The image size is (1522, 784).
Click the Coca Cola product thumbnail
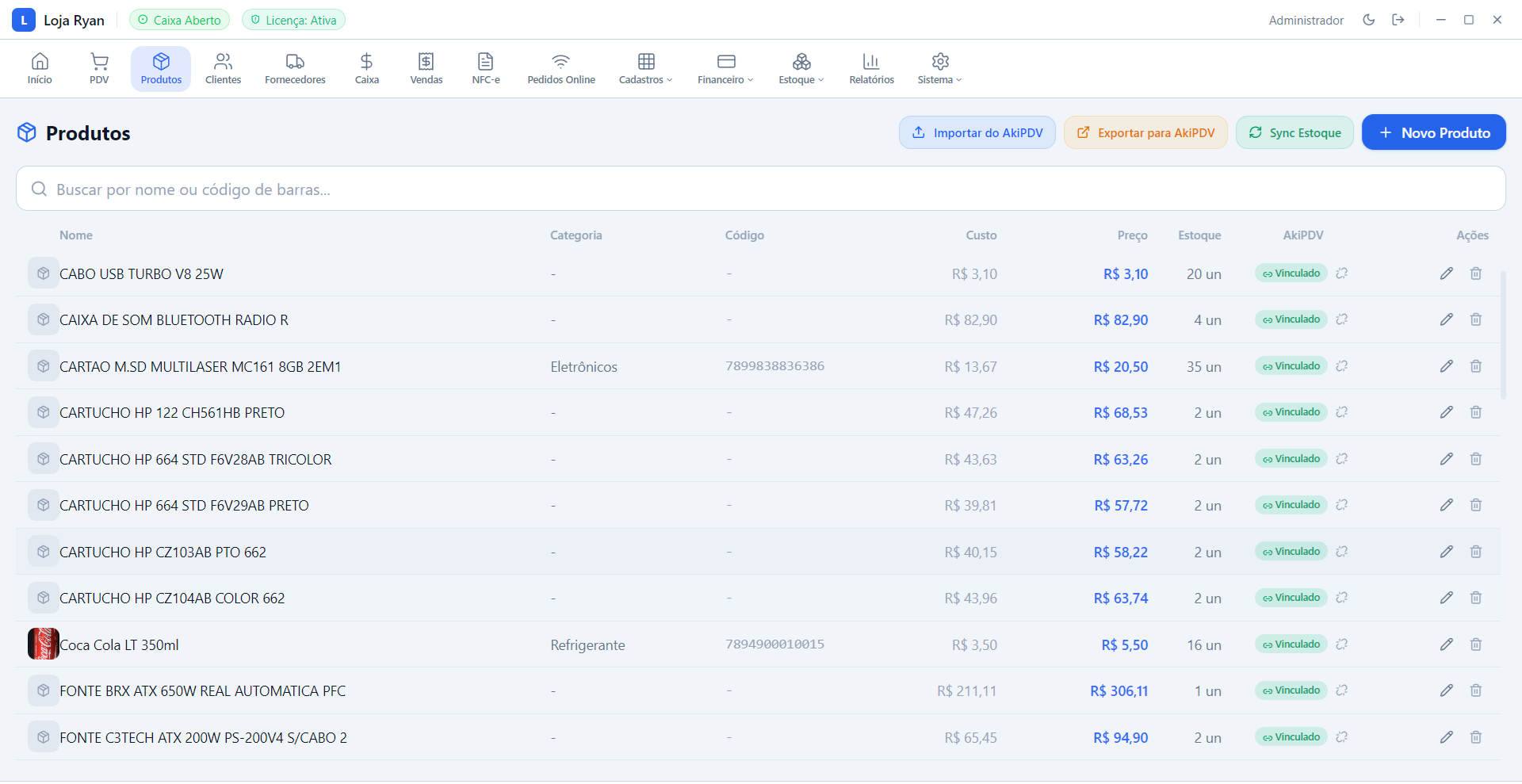(44, 644)
